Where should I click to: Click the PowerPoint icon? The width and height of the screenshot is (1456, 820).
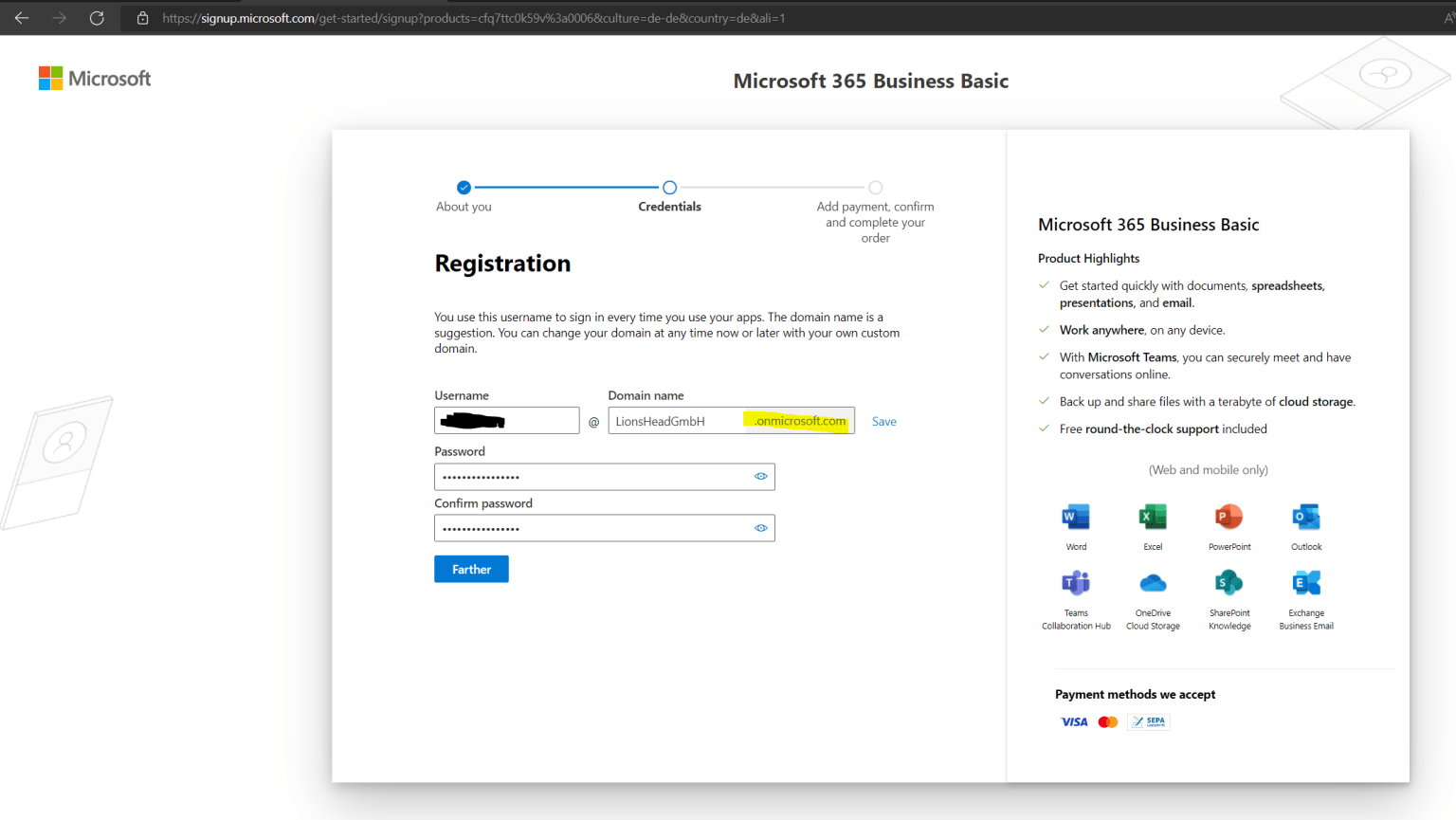(1229, 517)
